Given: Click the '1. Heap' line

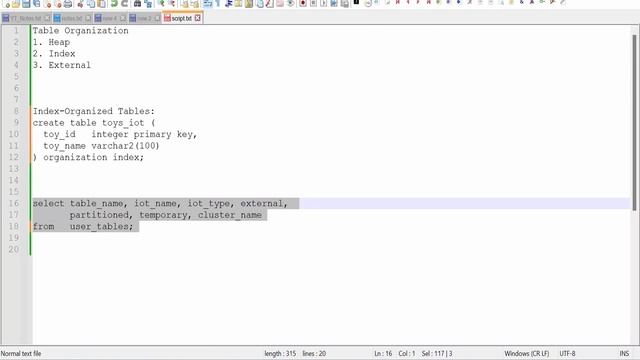Looking at the screenshot, I should pyautogui.click(x=51, y=42).
